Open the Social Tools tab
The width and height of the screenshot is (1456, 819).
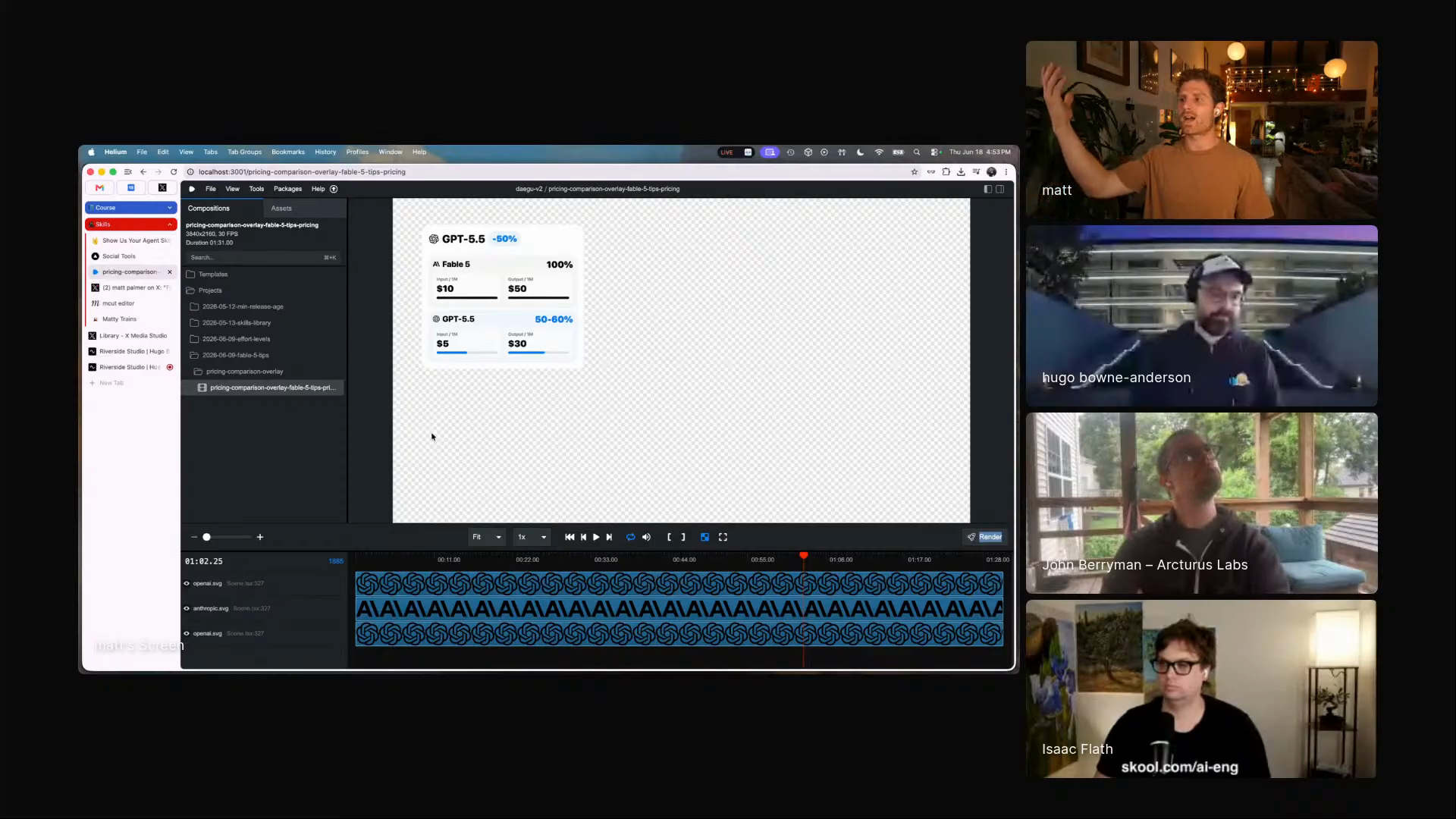[130, 256]
